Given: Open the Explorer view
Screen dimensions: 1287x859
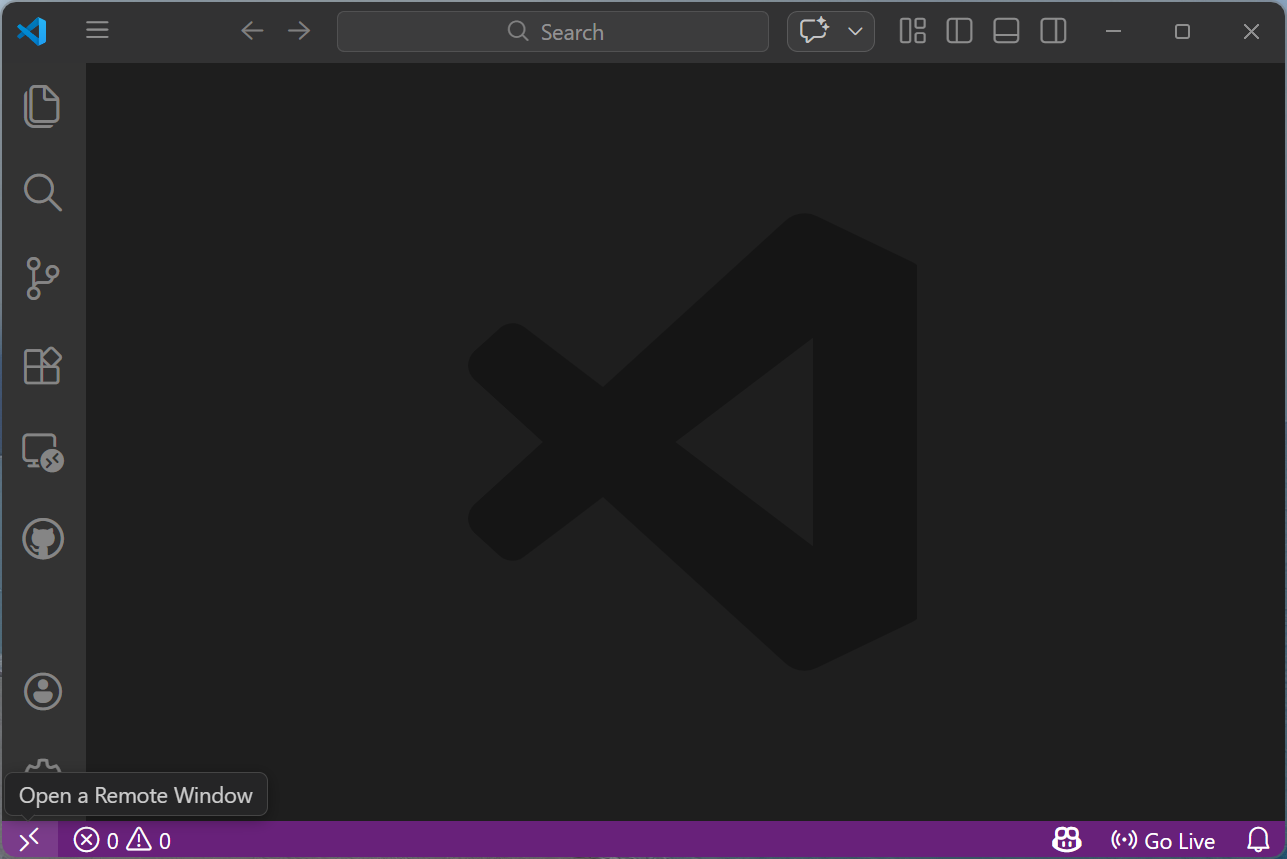Looking at the screenshot, I should (42, 106).
